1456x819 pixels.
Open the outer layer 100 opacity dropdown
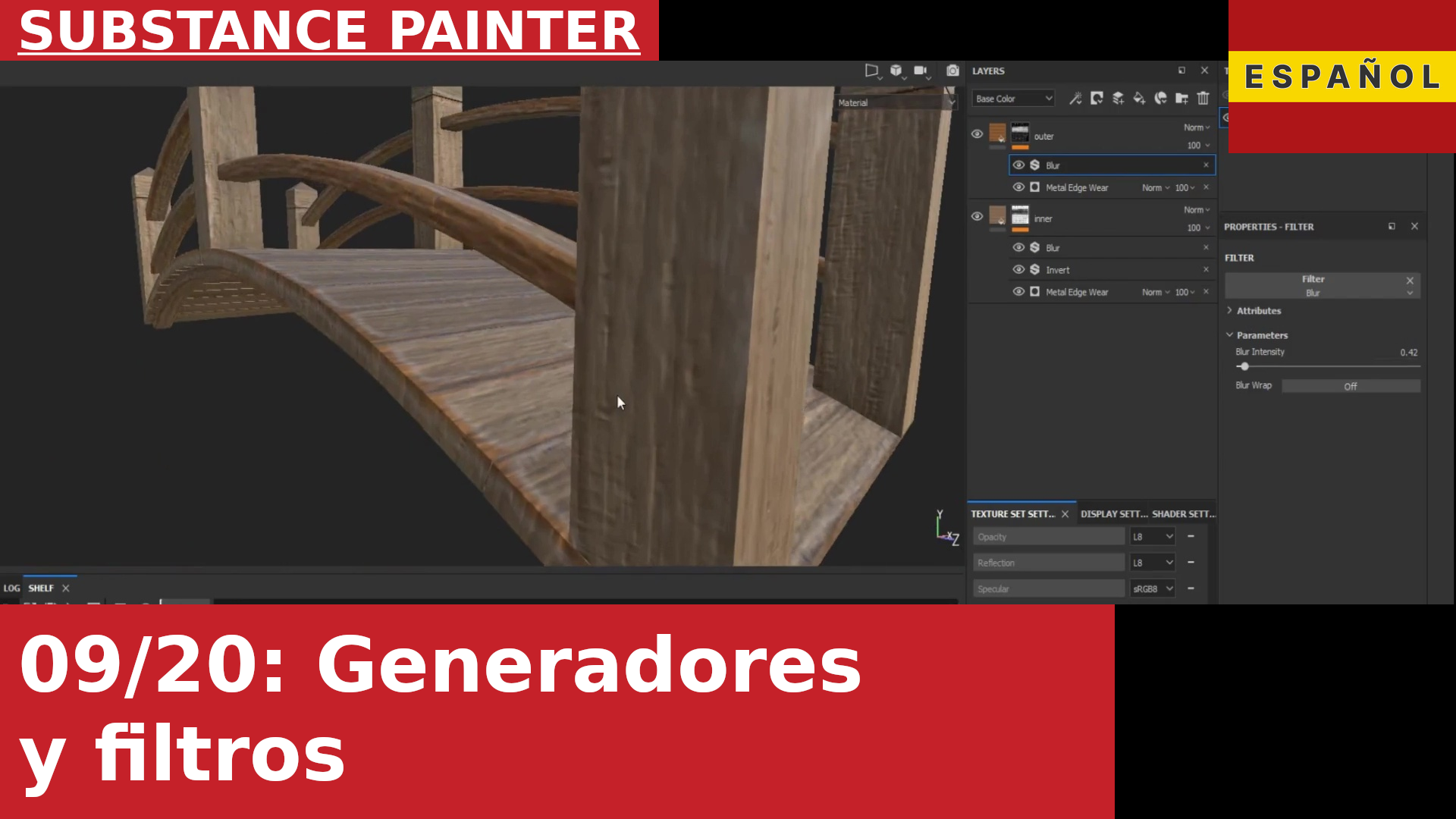[1198, 145]
